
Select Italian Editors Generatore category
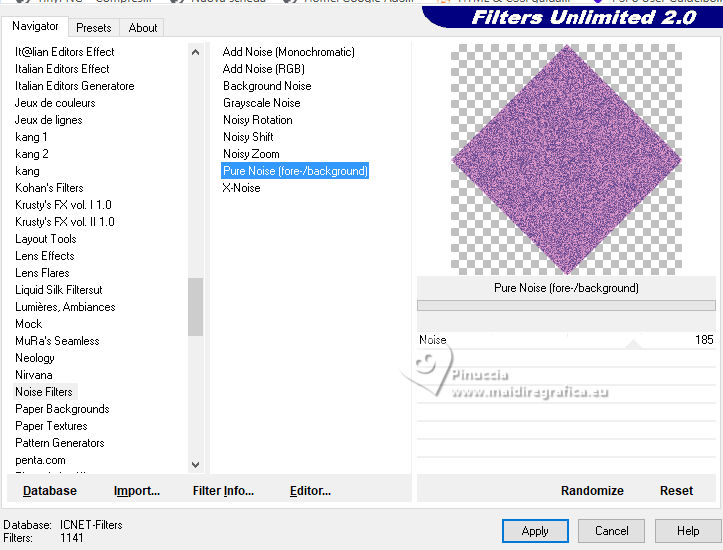[75, 86]
